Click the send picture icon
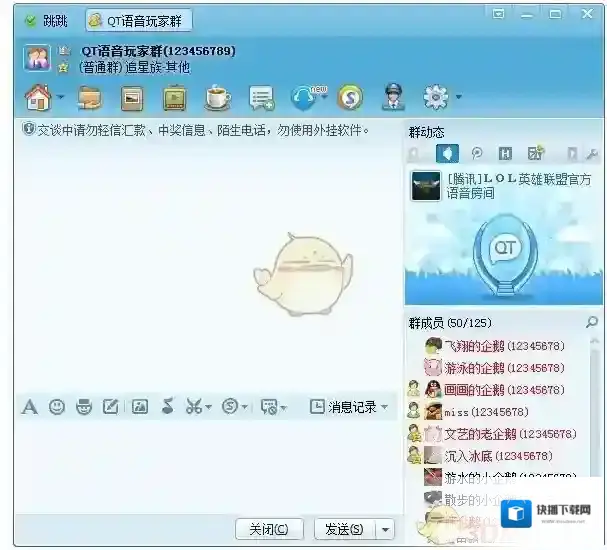Viewport: 607px width, 550px height. pos(140,406)
